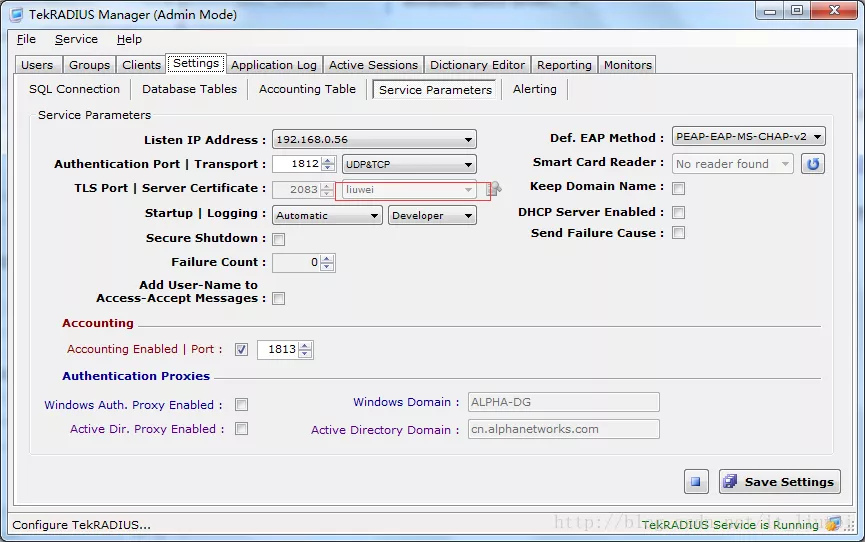Click the Windows Domain input field
Screen dimensions: 865x542
(x=563, y=402)
